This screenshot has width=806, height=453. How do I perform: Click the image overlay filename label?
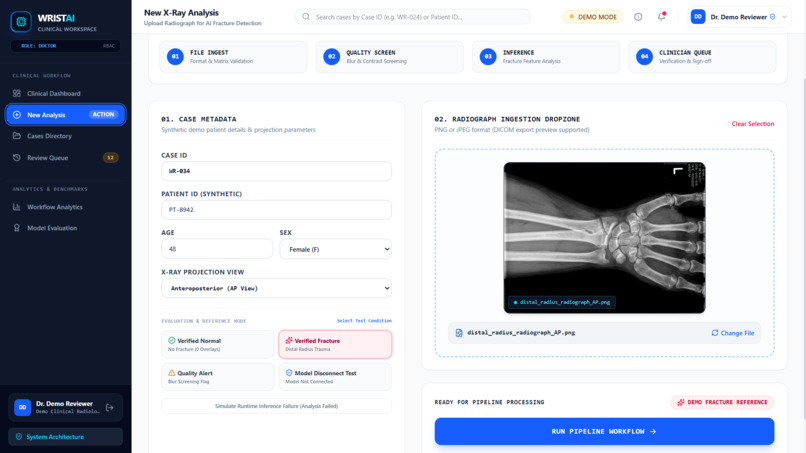562,302
